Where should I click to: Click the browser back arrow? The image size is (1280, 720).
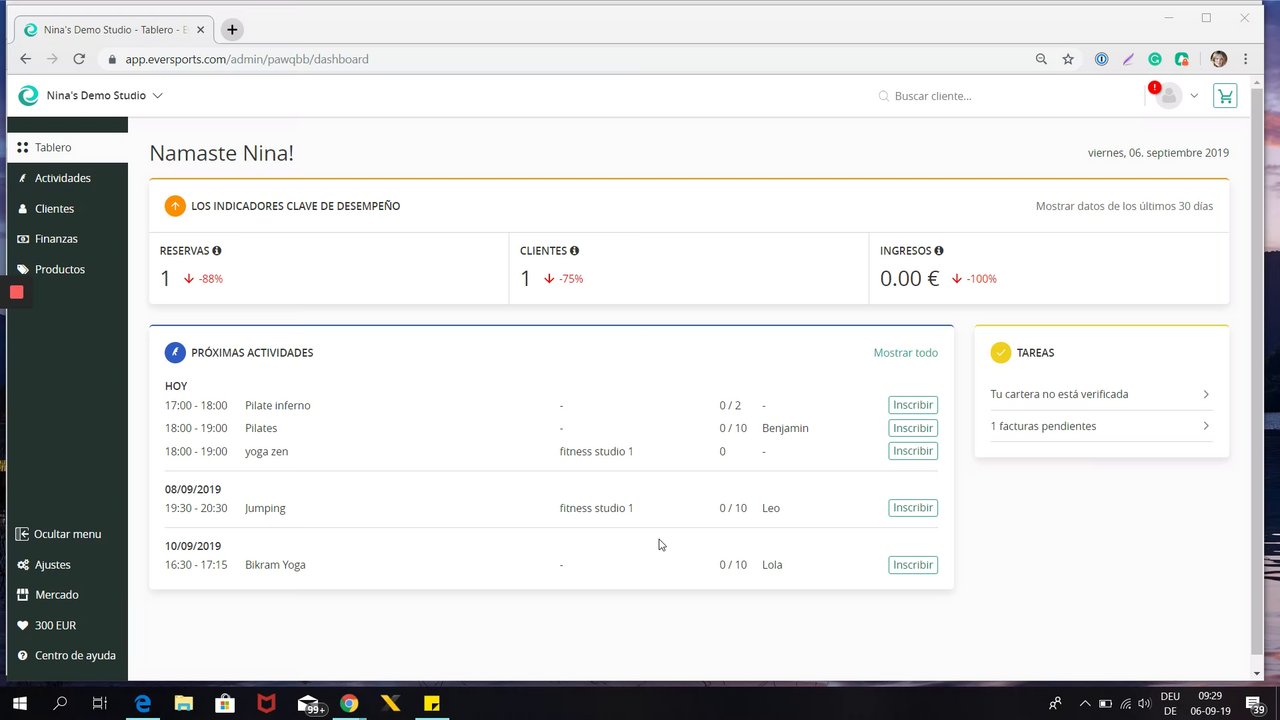tap(26, 59)
